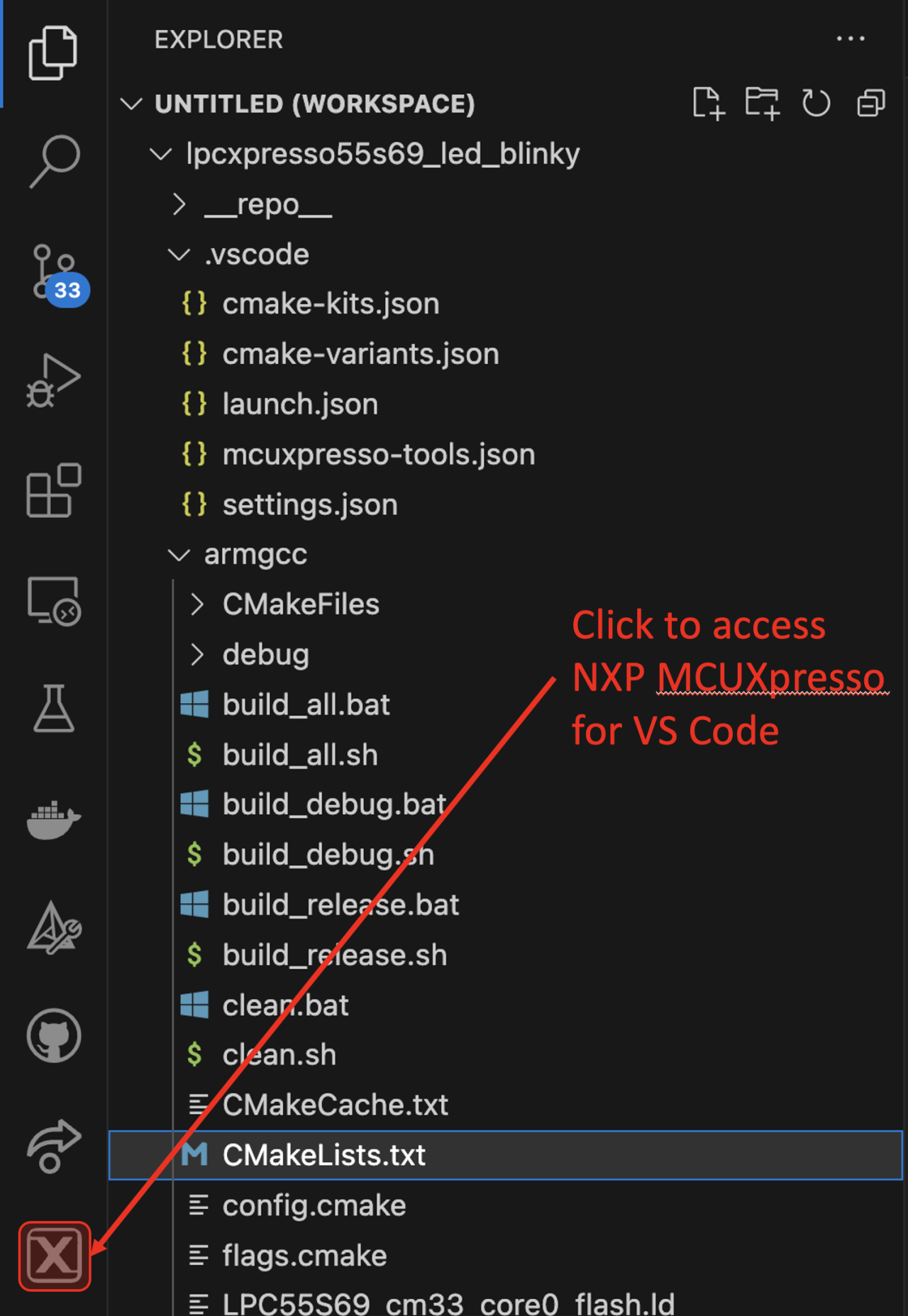Open the GitHub extension panel
This screenshot has width=908, height=1316.
point(53,1036)
